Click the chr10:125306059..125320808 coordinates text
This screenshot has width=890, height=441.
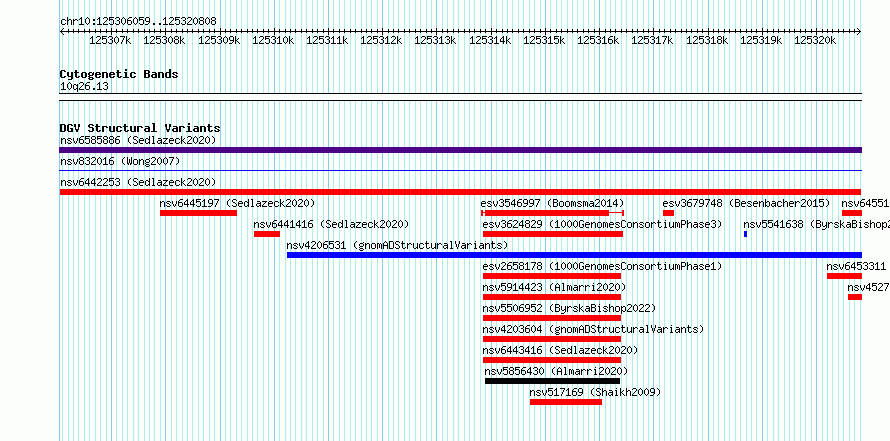[x=138, y=21]
